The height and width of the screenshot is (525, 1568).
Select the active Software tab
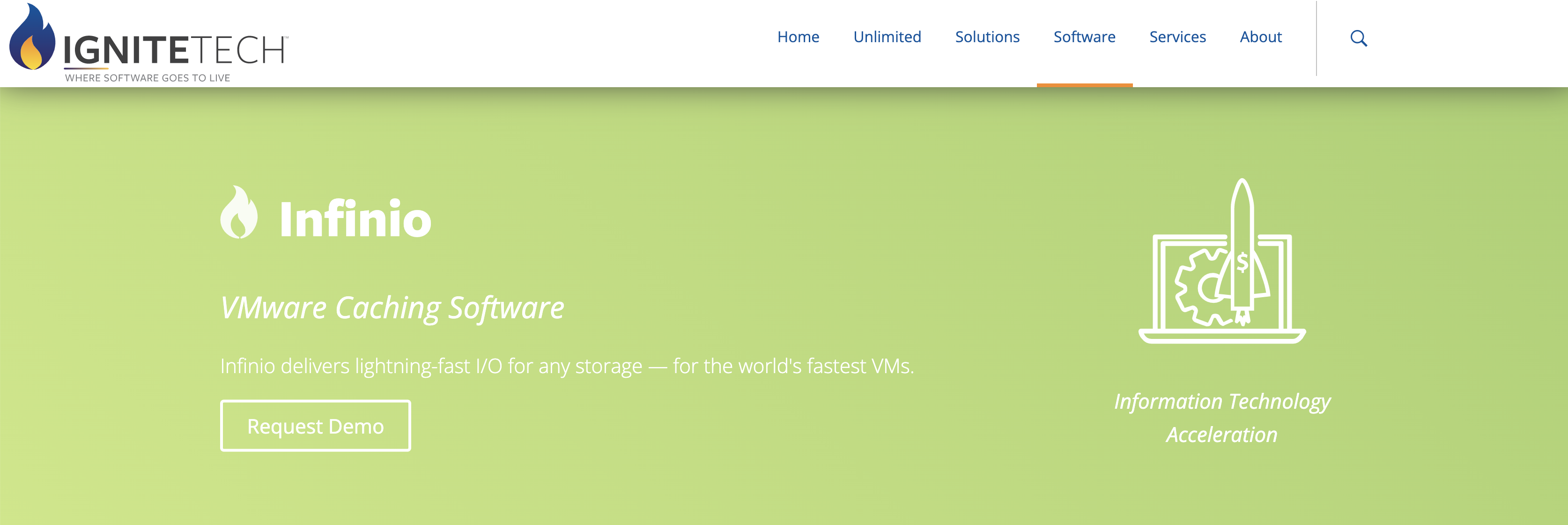coord(1084,37)
